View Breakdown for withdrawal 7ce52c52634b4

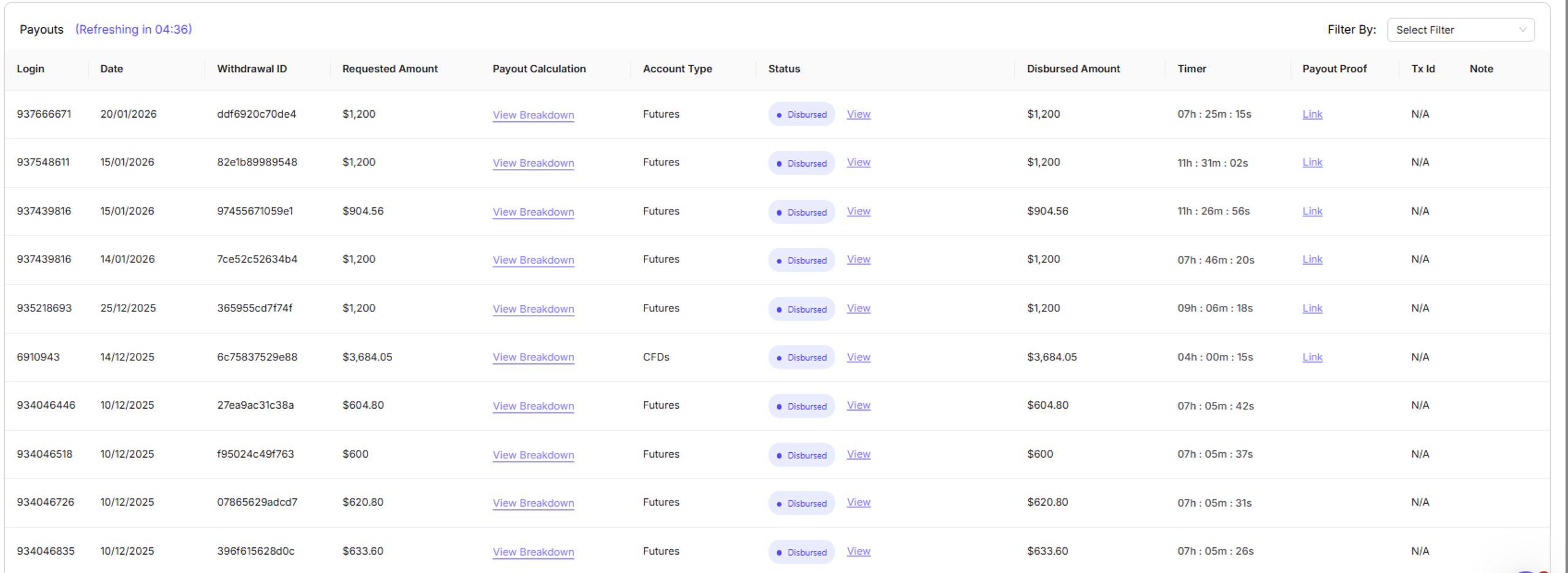point(533,260)
